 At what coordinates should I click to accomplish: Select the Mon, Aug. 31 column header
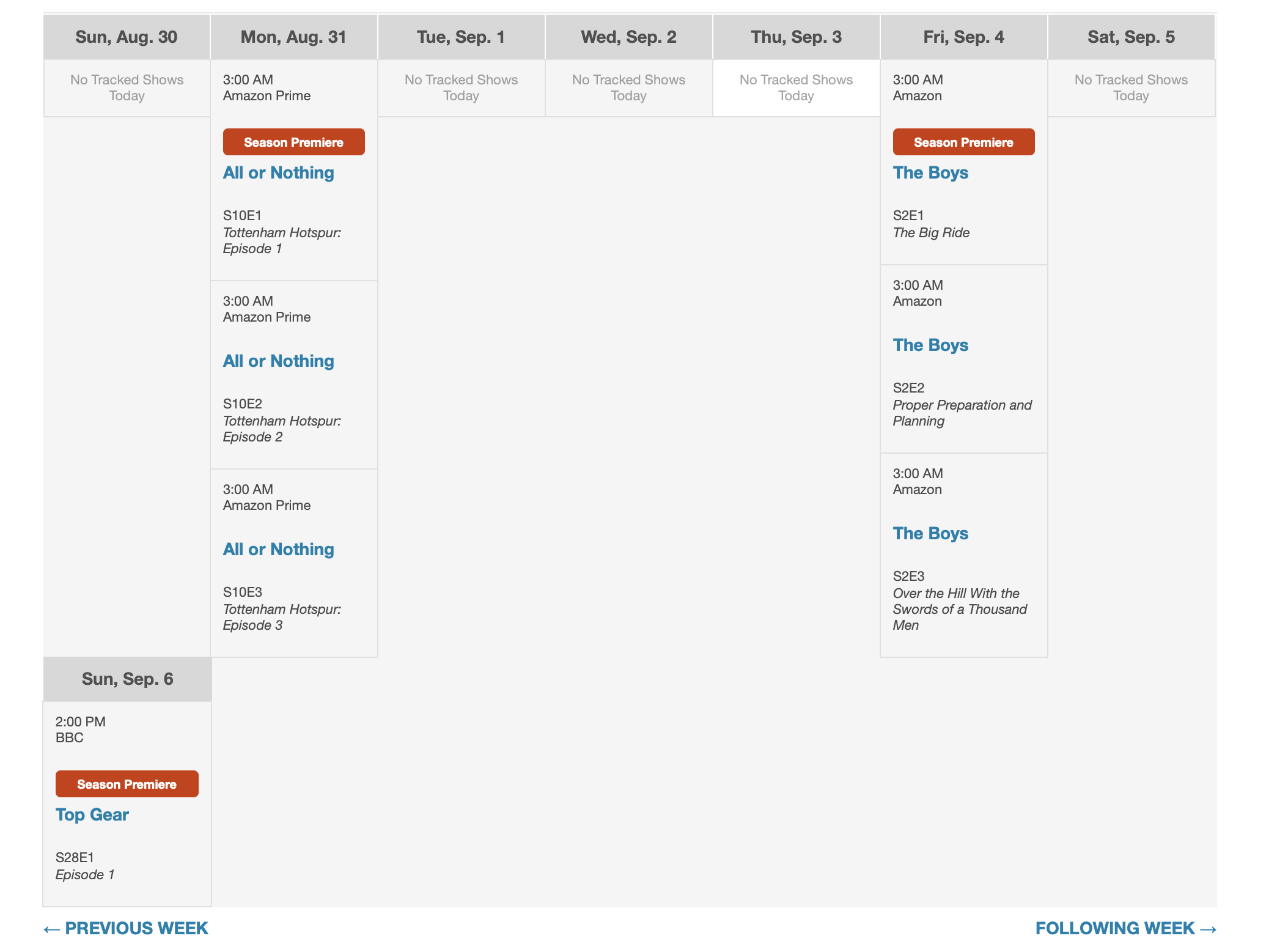coord(293,37)
